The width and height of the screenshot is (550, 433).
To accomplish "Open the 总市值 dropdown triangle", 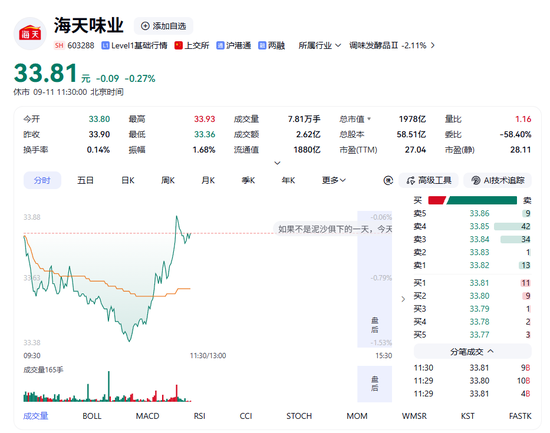I will (x=369, y=119).
